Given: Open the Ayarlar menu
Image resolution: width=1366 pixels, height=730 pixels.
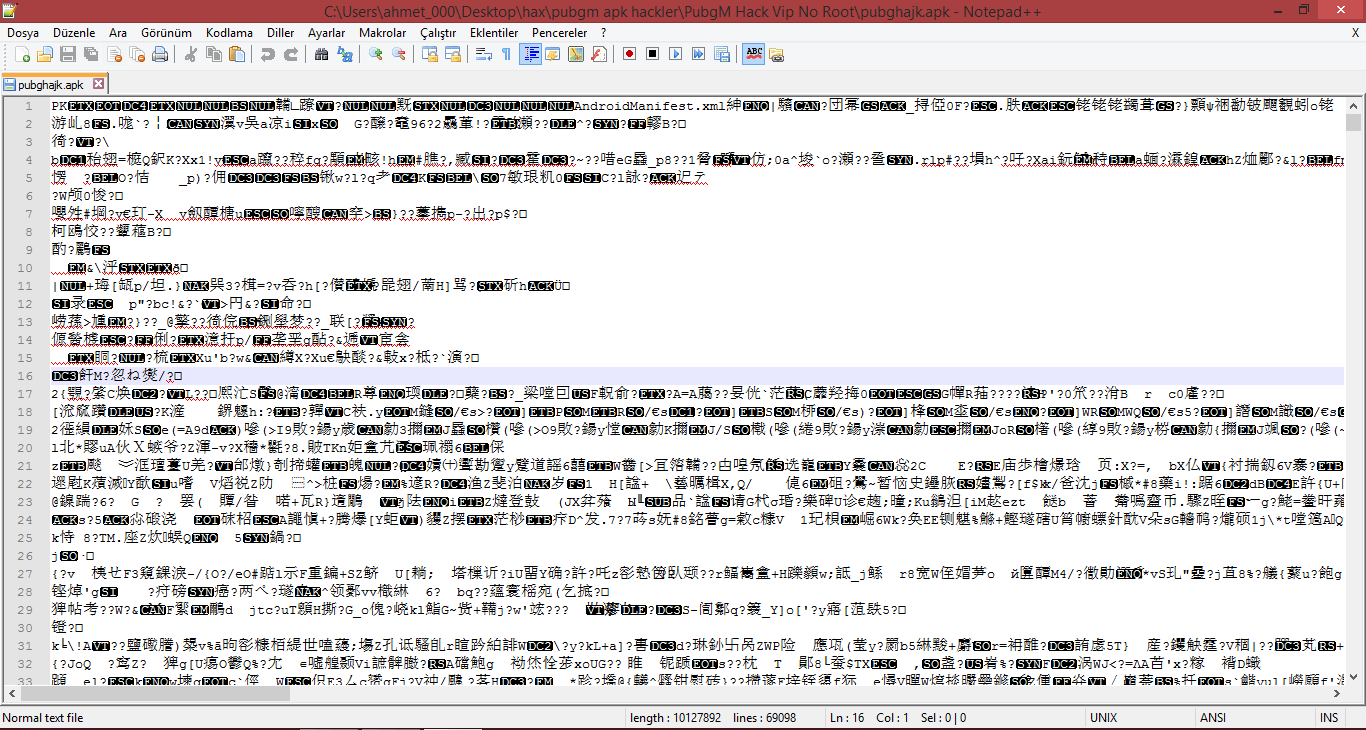Looking at the screenshot, I should (326, 33).
